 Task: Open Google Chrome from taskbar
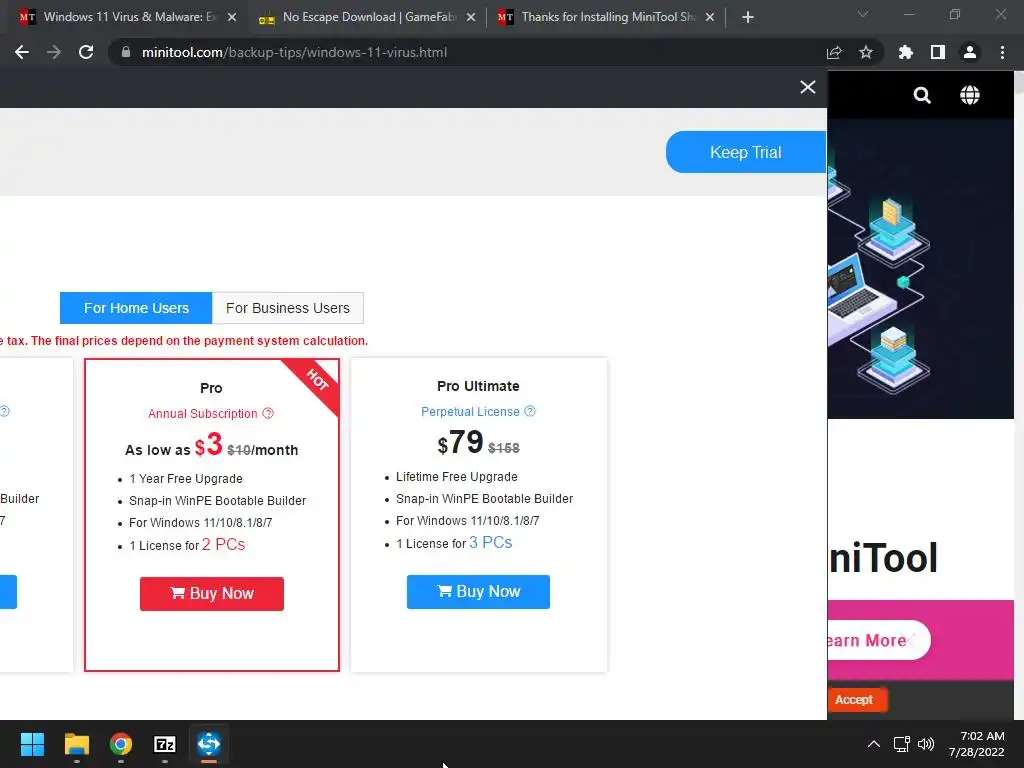click(121, 744)
